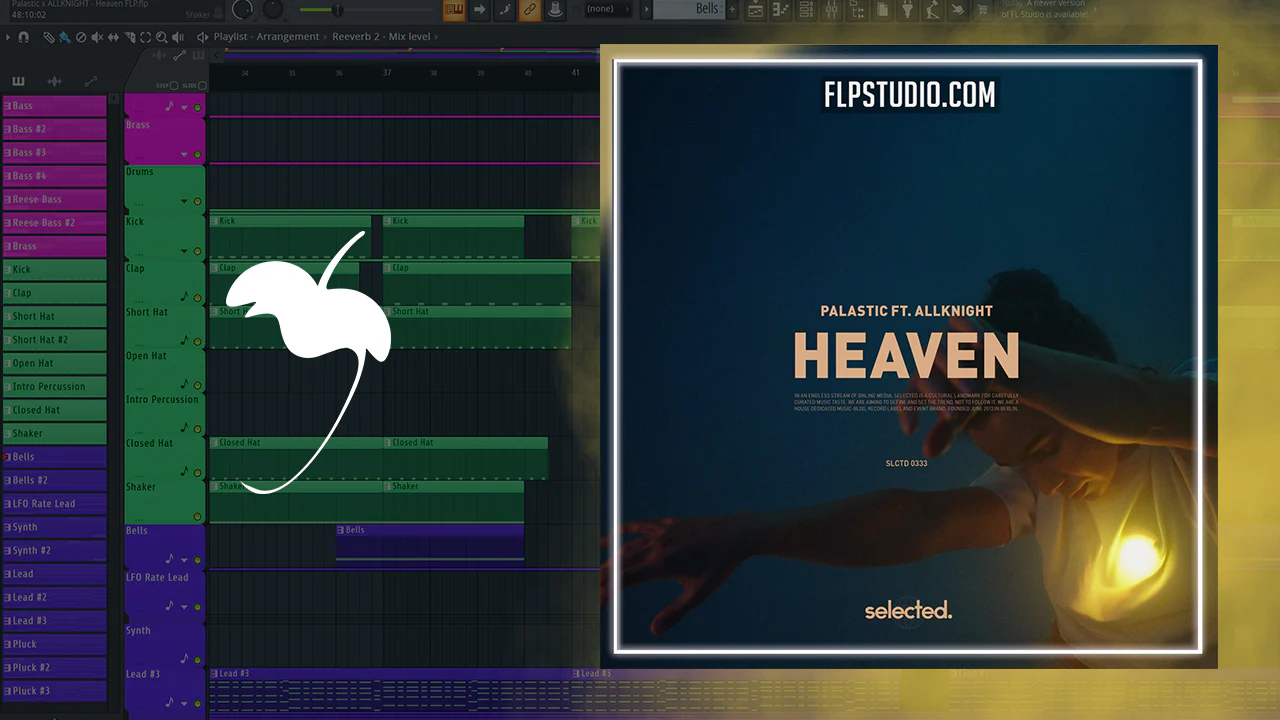Select the Bells clip in the playlist

pos(430,540)
